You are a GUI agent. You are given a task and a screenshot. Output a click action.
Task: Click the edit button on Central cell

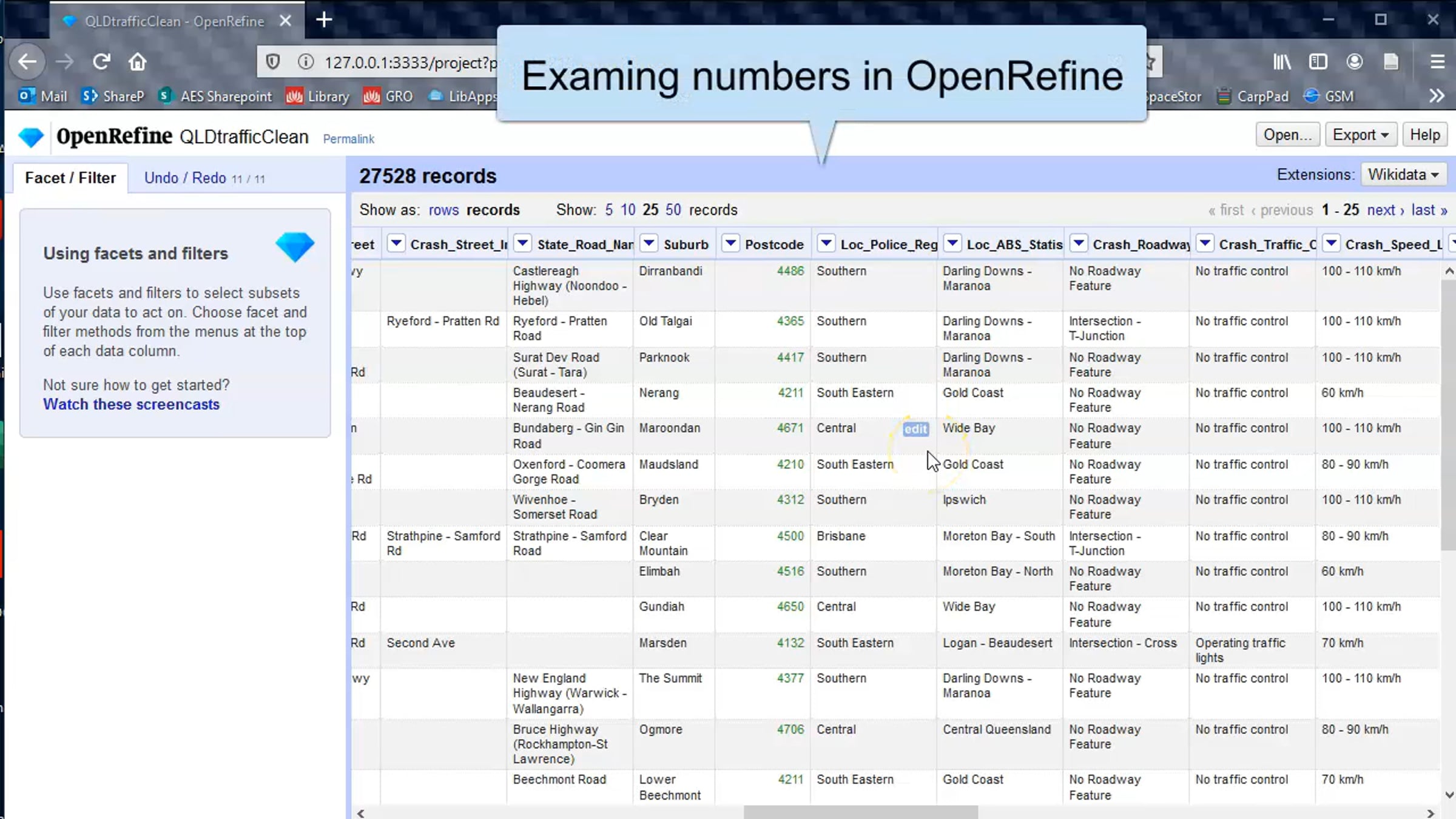(915, 429)
